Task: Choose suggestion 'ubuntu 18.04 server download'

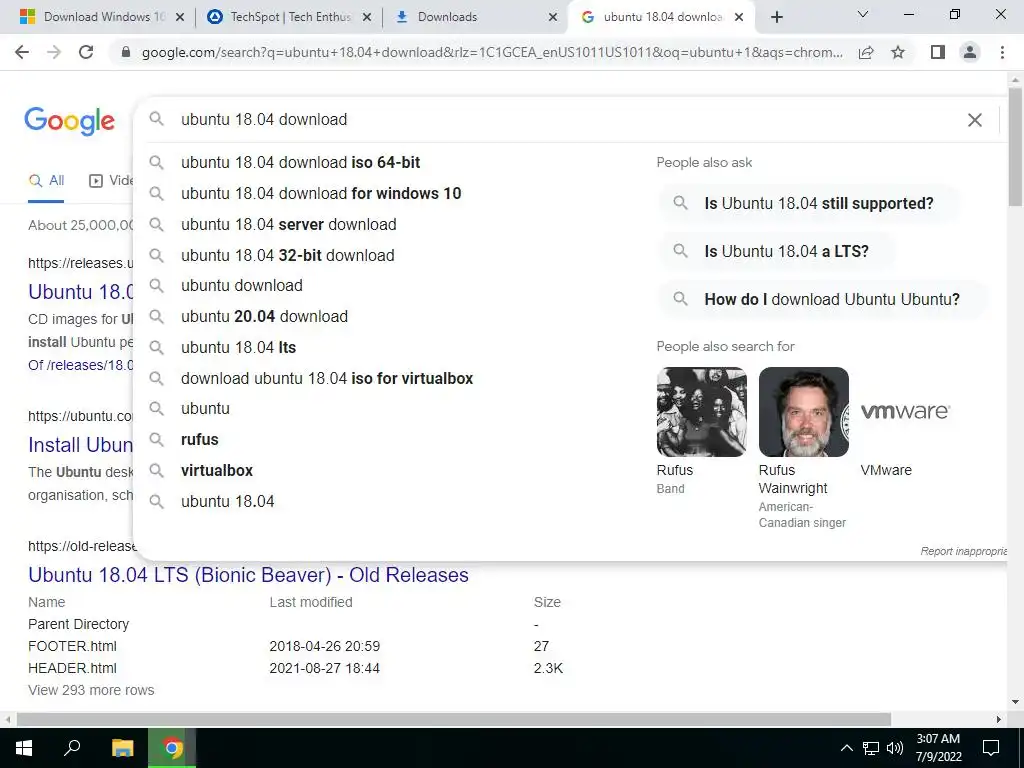Action: [289, 224]
